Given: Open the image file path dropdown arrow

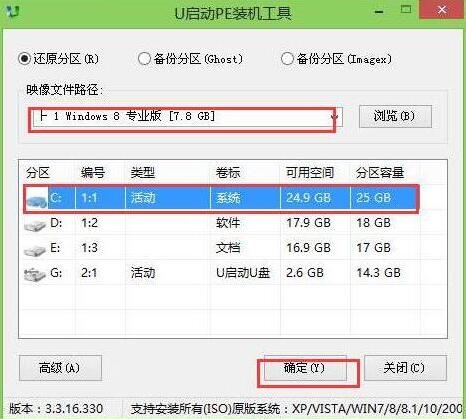Looking at the screenshot, I should [x=335, y=117].
